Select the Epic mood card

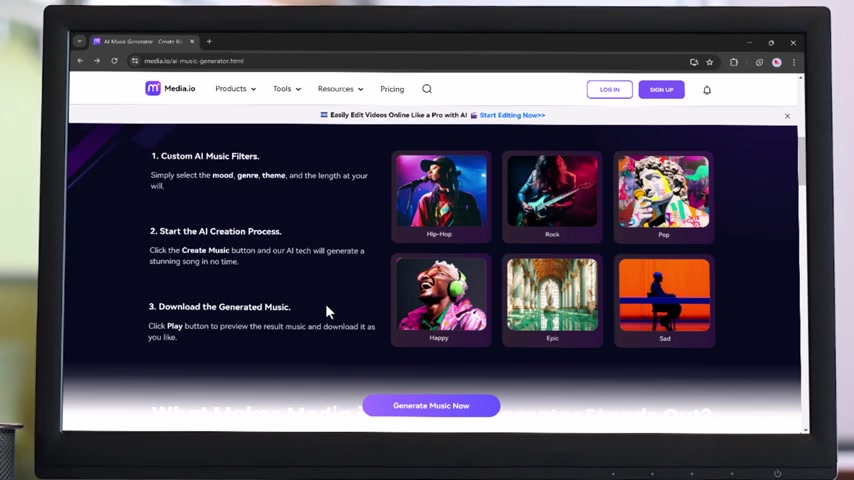(552, 300)
